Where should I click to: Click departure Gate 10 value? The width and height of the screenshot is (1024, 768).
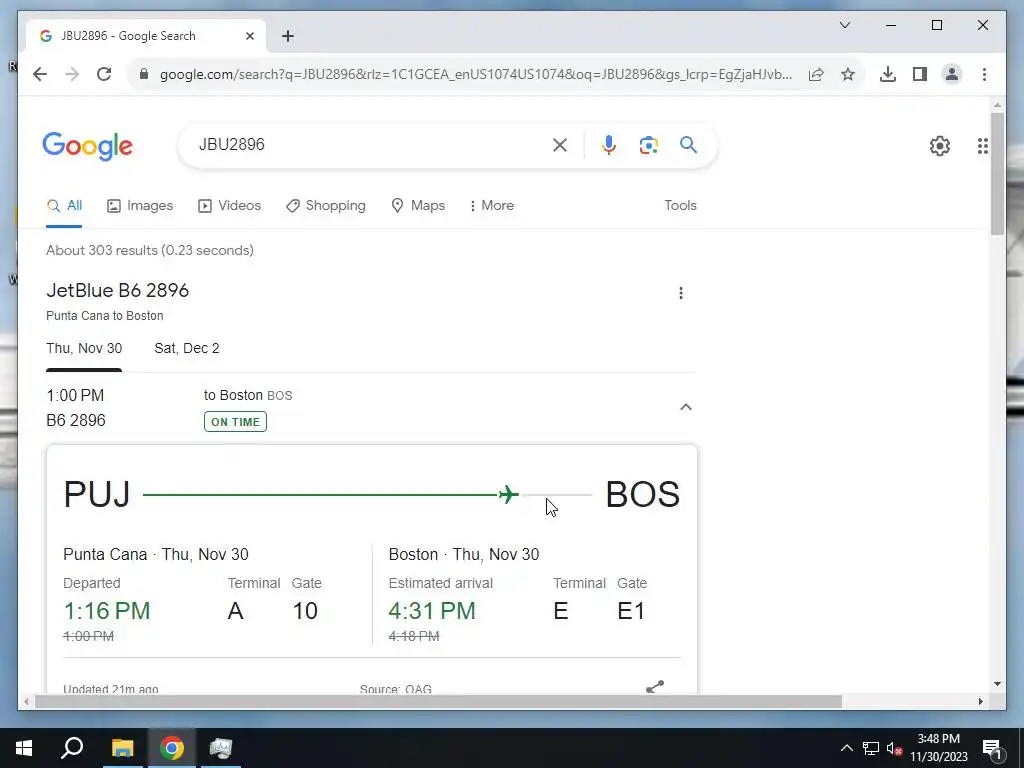pos(304,611)
